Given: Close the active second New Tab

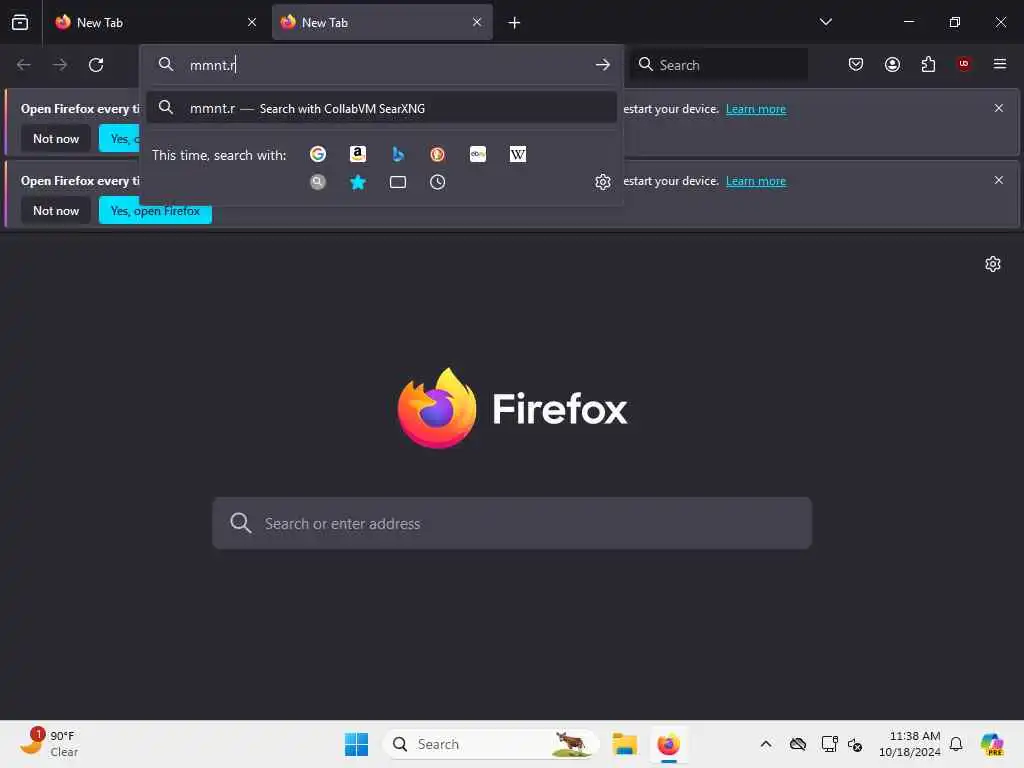Looking at the screenshot, I should (477, 22).
